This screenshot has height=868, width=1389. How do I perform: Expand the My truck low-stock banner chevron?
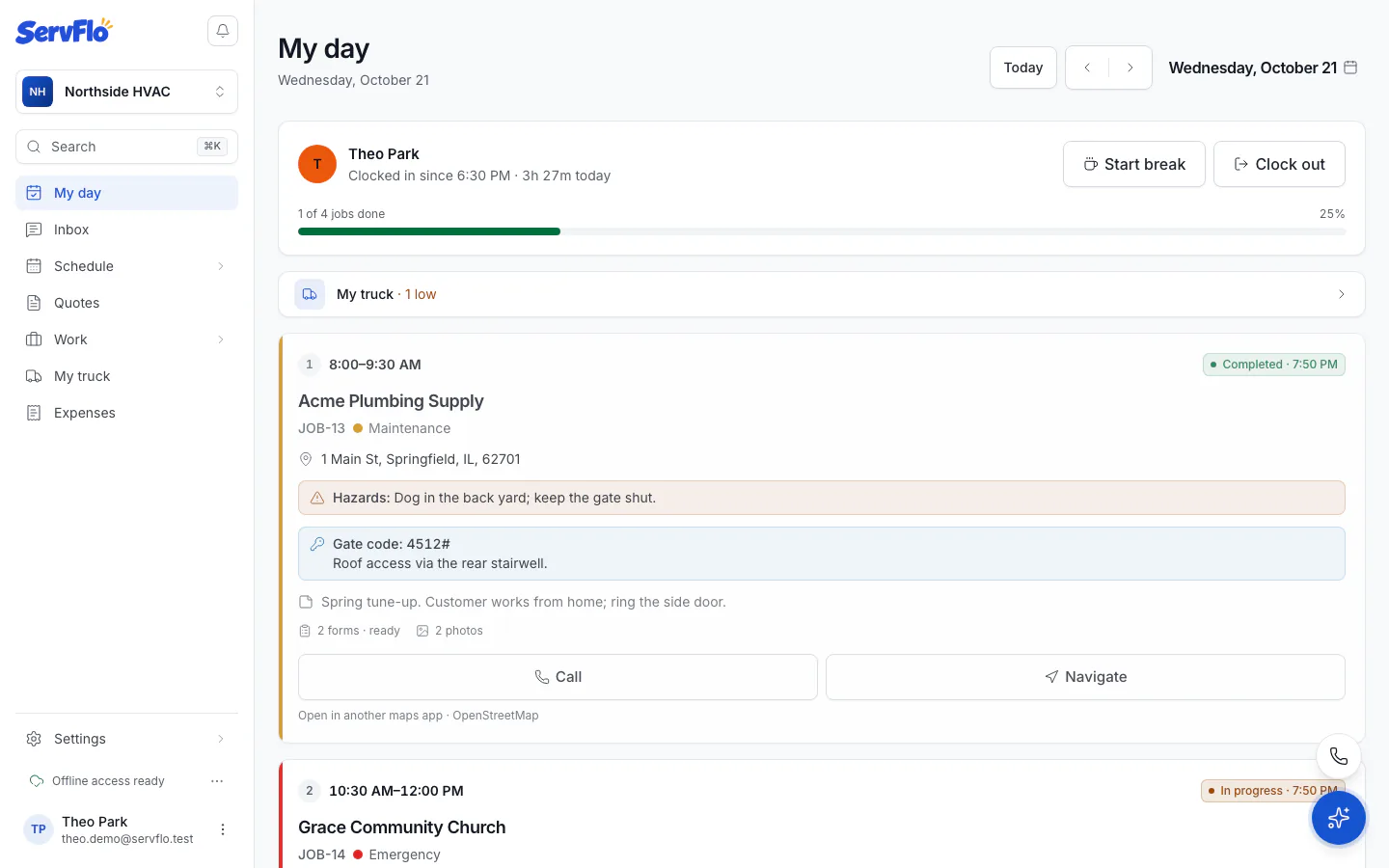click(1342, 294)
